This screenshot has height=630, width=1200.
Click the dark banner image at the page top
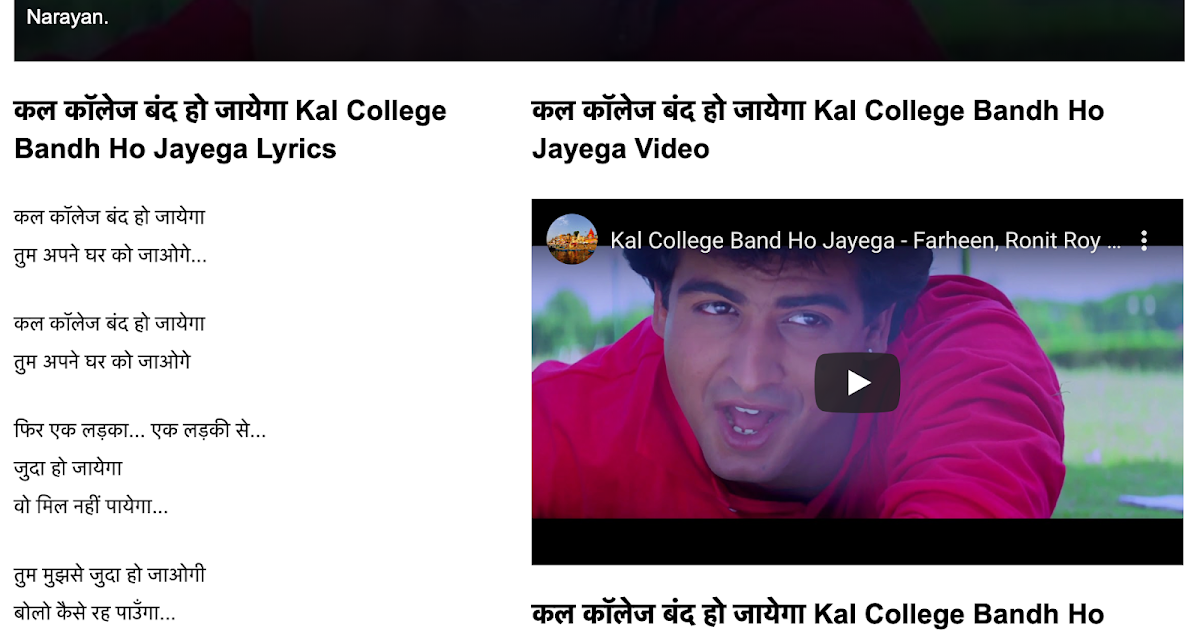599,30
